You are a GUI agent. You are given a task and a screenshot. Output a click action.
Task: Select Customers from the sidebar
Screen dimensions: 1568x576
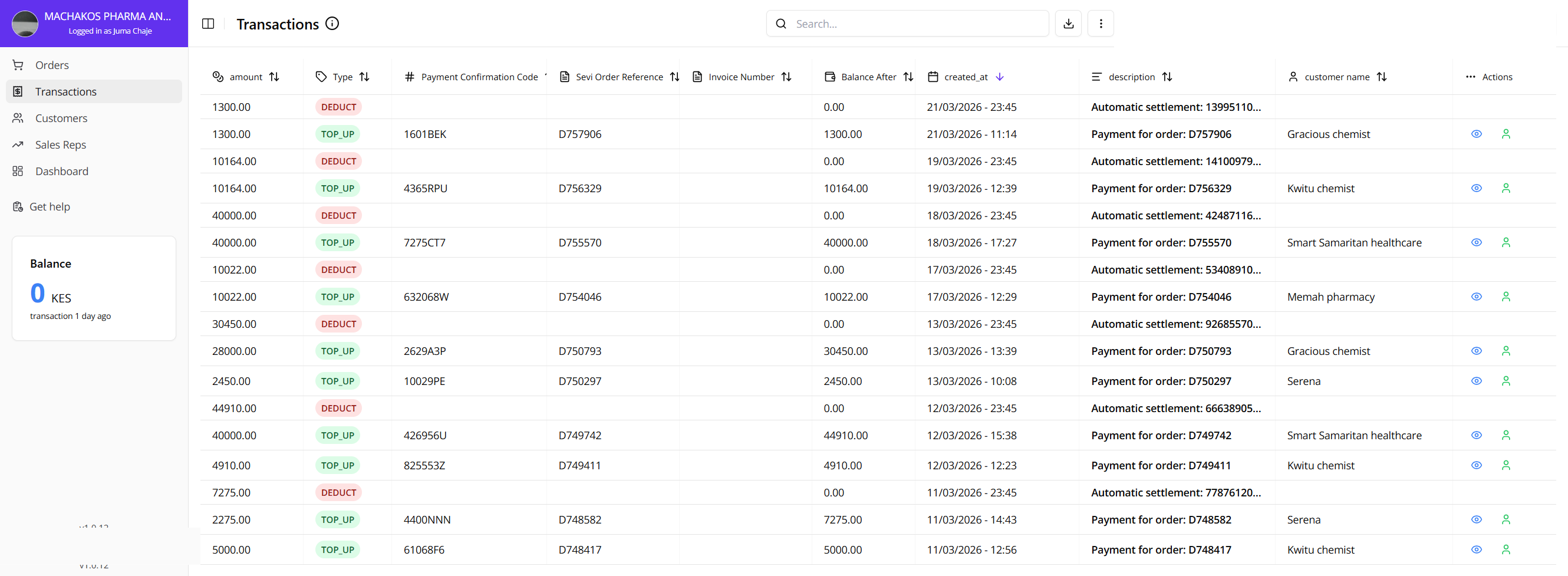pyautogui.click(x=61, y=117)
